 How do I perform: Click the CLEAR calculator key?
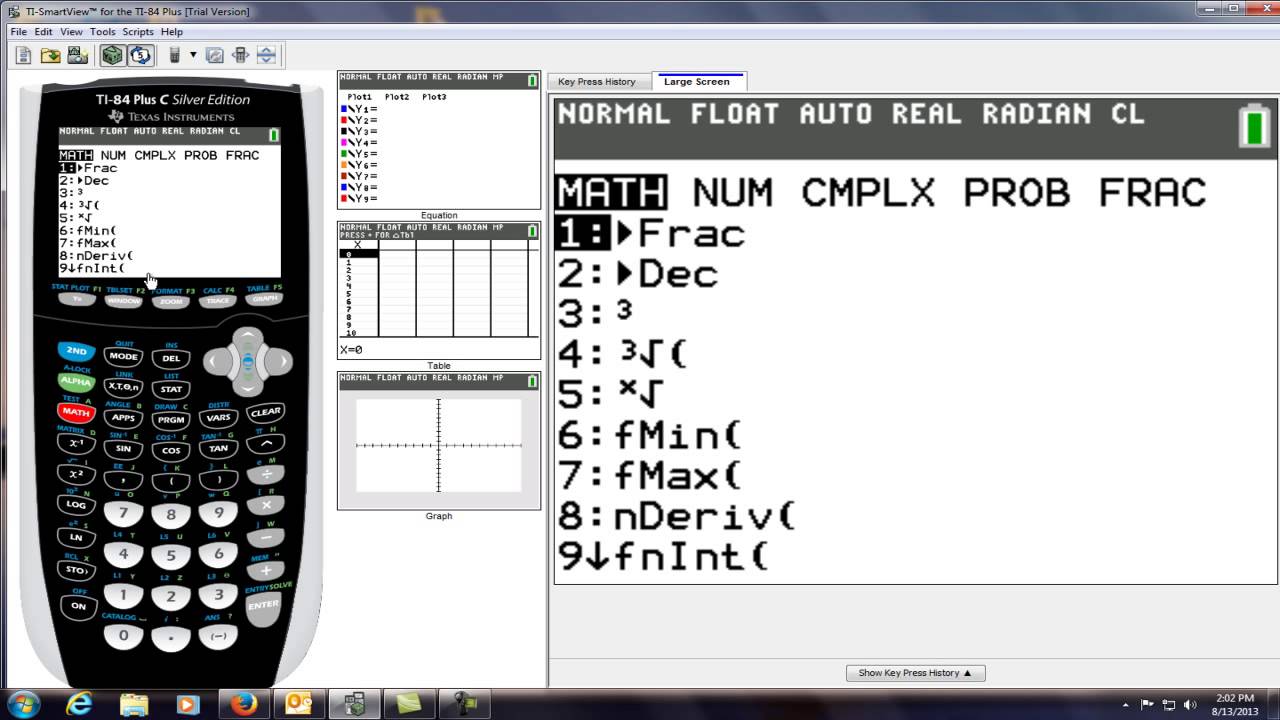pyautogui.click(x=265, y=412)
